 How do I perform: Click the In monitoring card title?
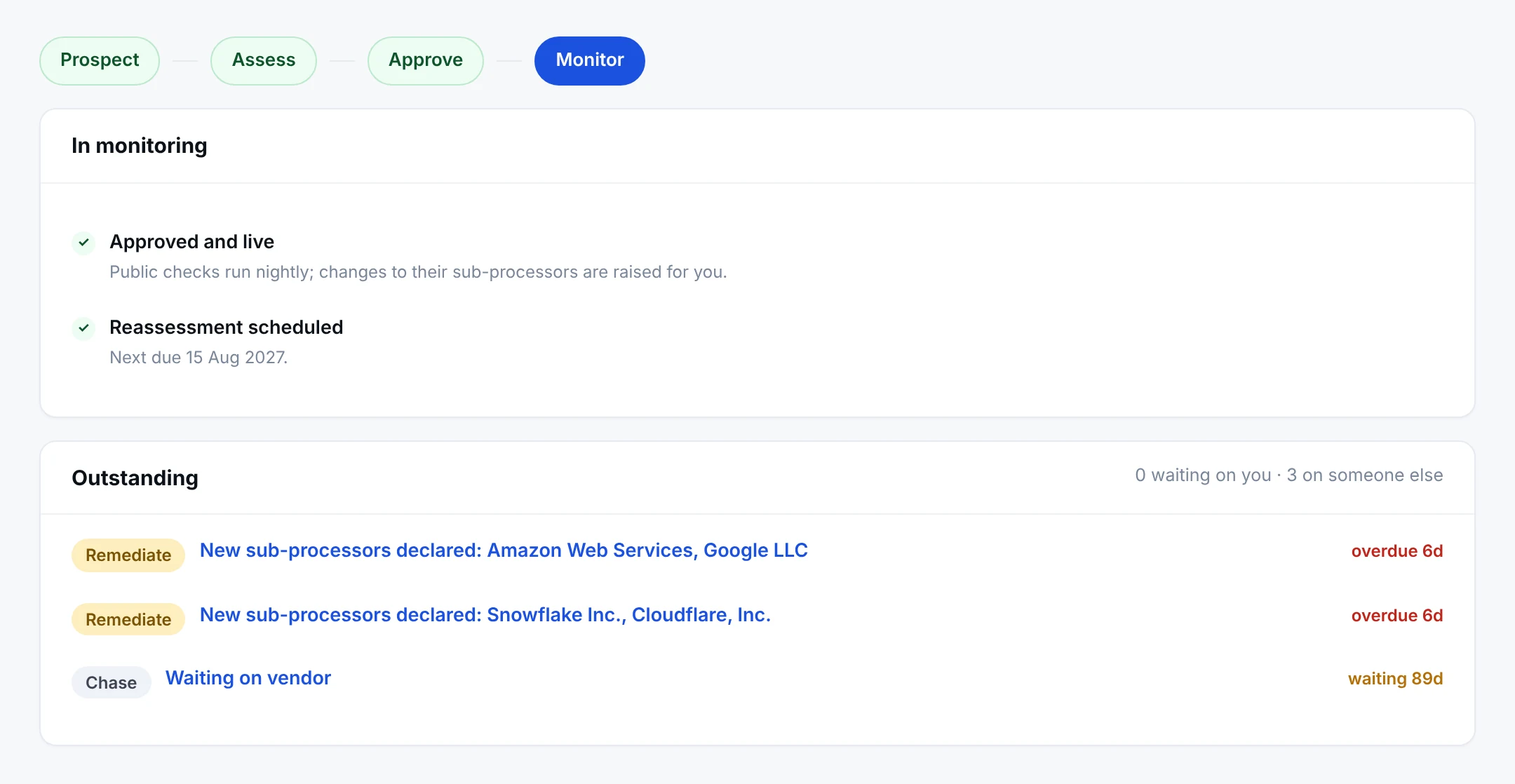(140, 146)
